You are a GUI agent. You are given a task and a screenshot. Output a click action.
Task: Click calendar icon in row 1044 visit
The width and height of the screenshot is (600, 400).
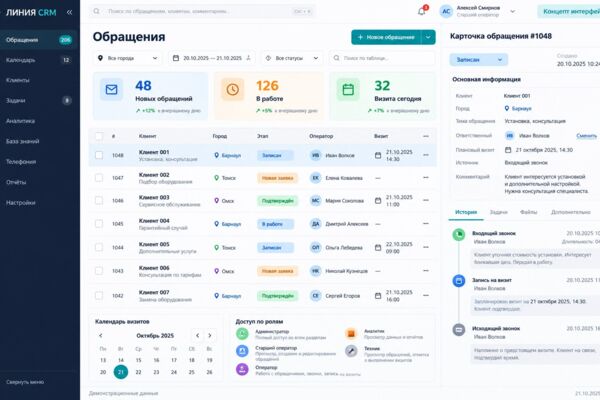(378, 248)
